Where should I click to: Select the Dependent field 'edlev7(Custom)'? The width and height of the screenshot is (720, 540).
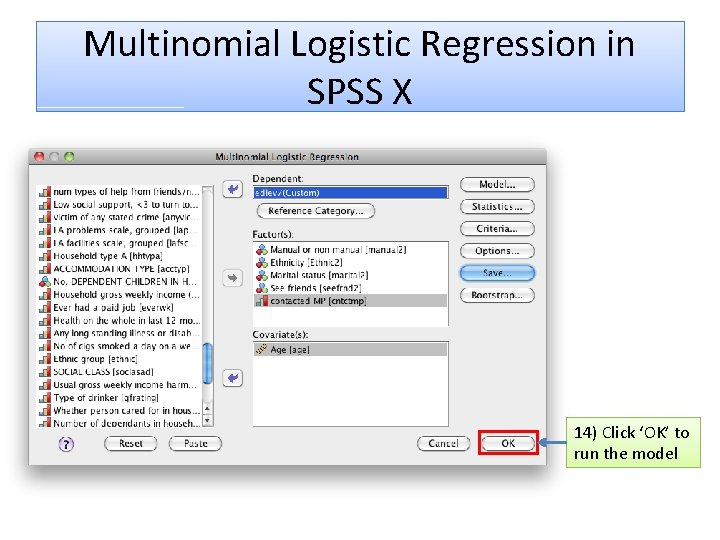tap(351, 192)
